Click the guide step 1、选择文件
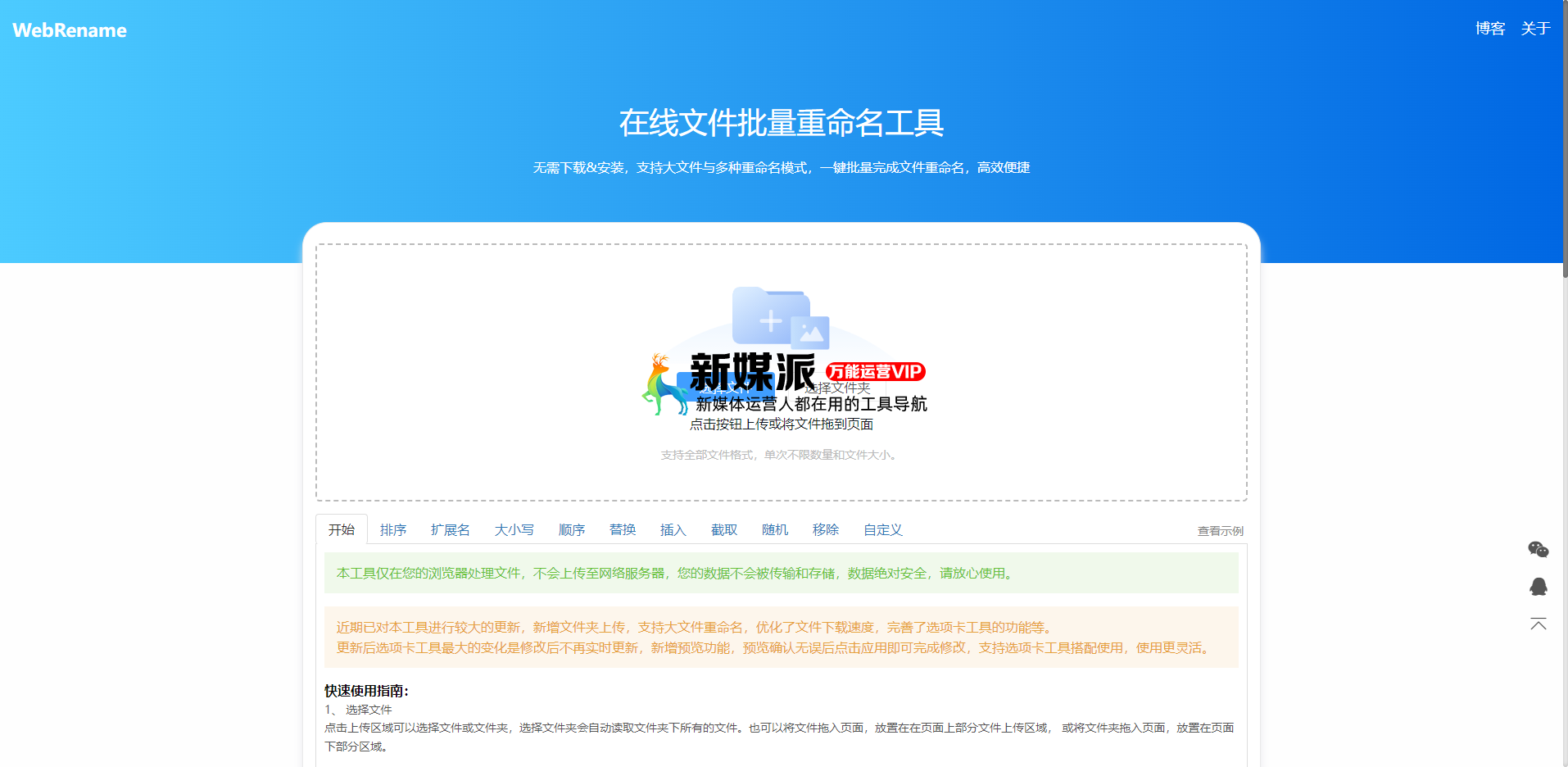 358,710
